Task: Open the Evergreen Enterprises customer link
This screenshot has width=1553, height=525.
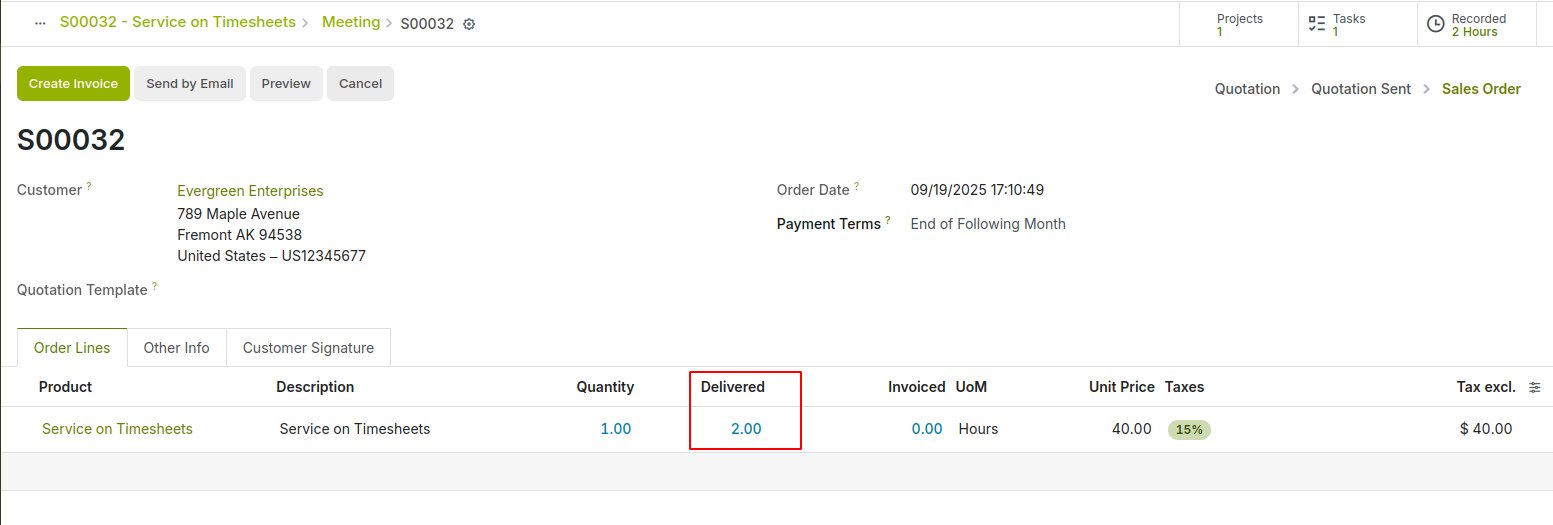Action: (x=250, y=191)
